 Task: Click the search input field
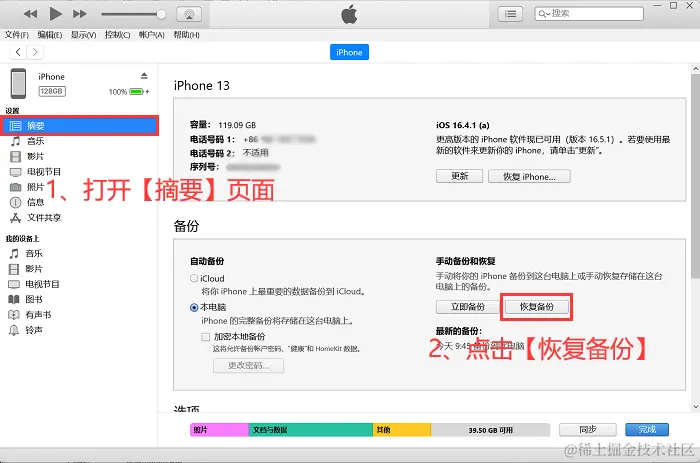tap(589, 14)
